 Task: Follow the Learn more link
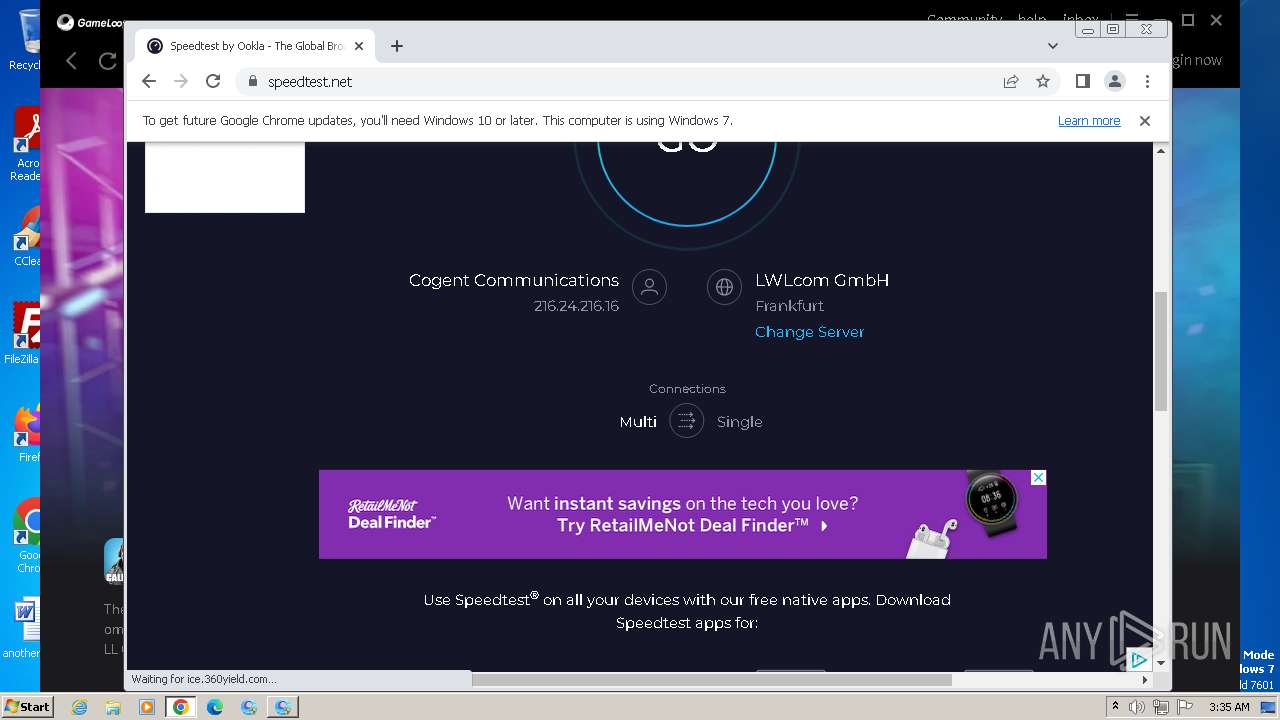pyautogui.click(x=1089, y=121)
